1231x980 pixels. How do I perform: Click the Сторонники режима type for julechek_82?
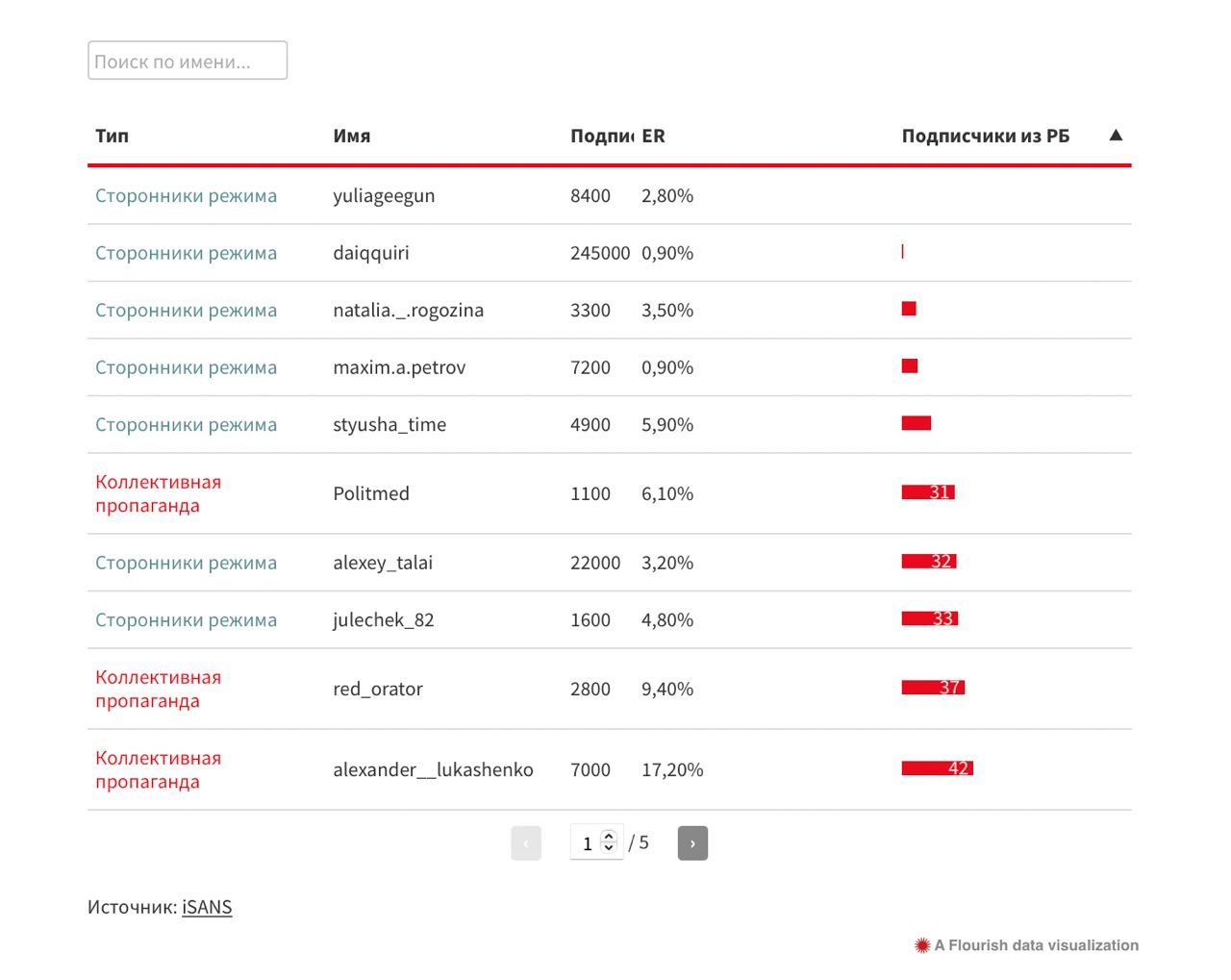tap(186, 619)
